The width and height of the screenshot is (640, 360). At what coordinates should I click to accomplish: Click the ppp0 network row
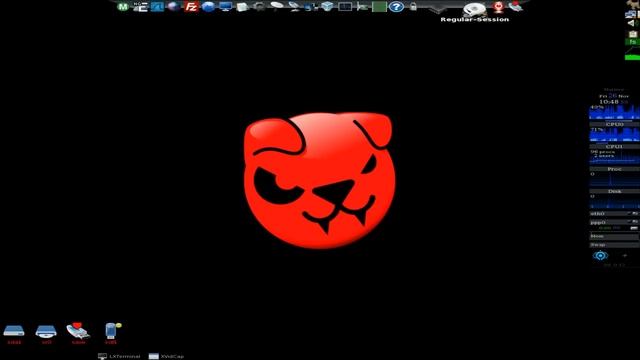point(614,222)
